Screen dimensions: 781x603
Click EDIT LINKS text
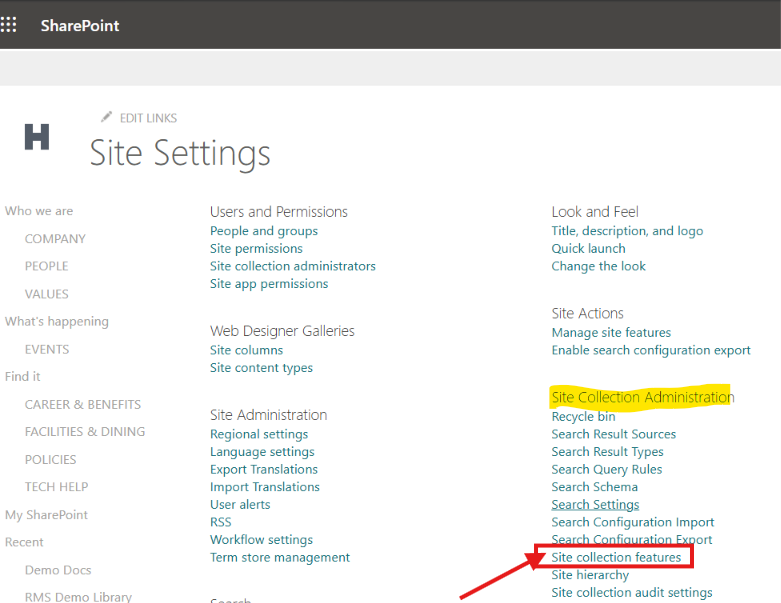[148, 118]
